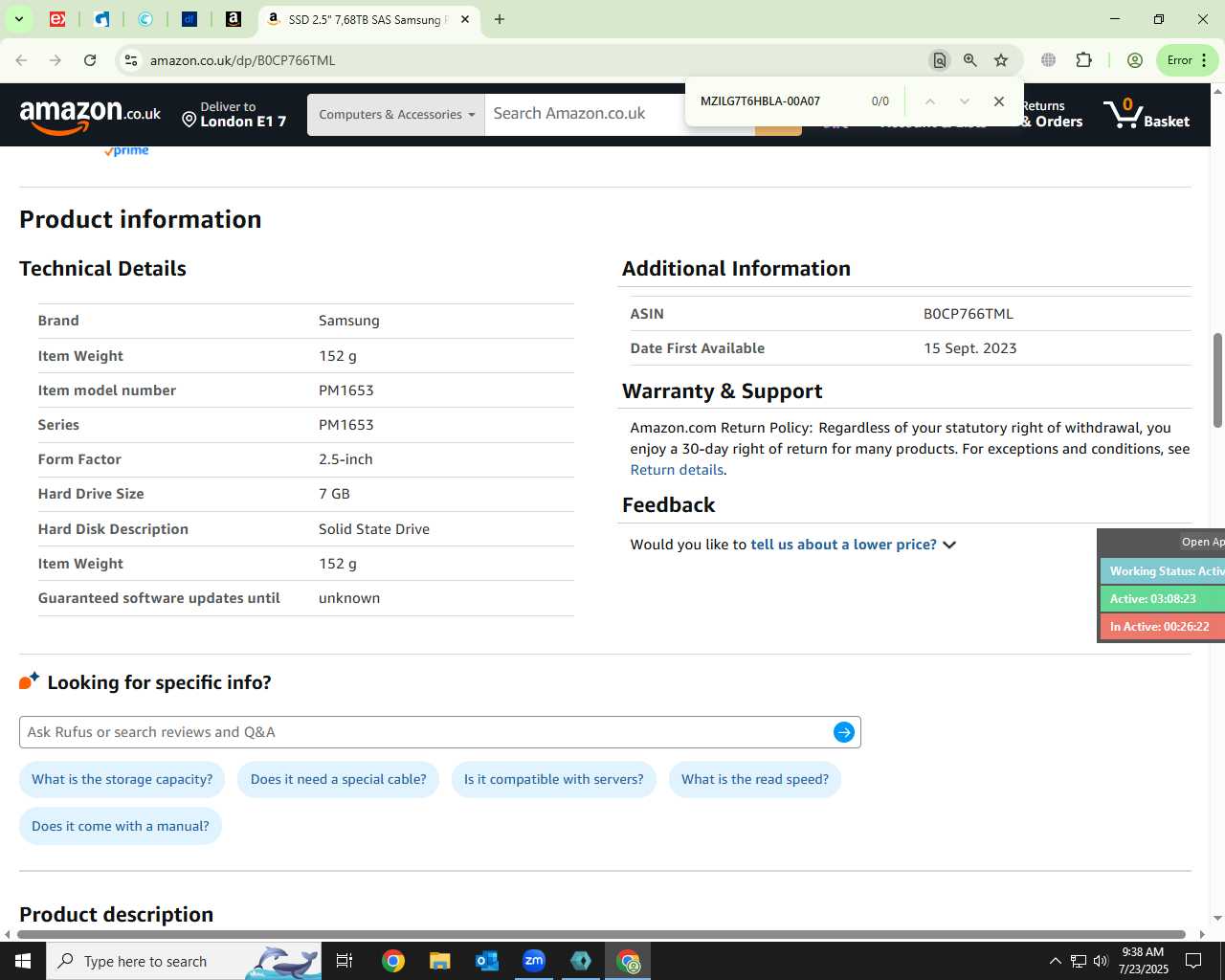Screen dimensions: 1225x980
Task: Open Computers & Accessories search category dropdown
Action: point(396,115)
